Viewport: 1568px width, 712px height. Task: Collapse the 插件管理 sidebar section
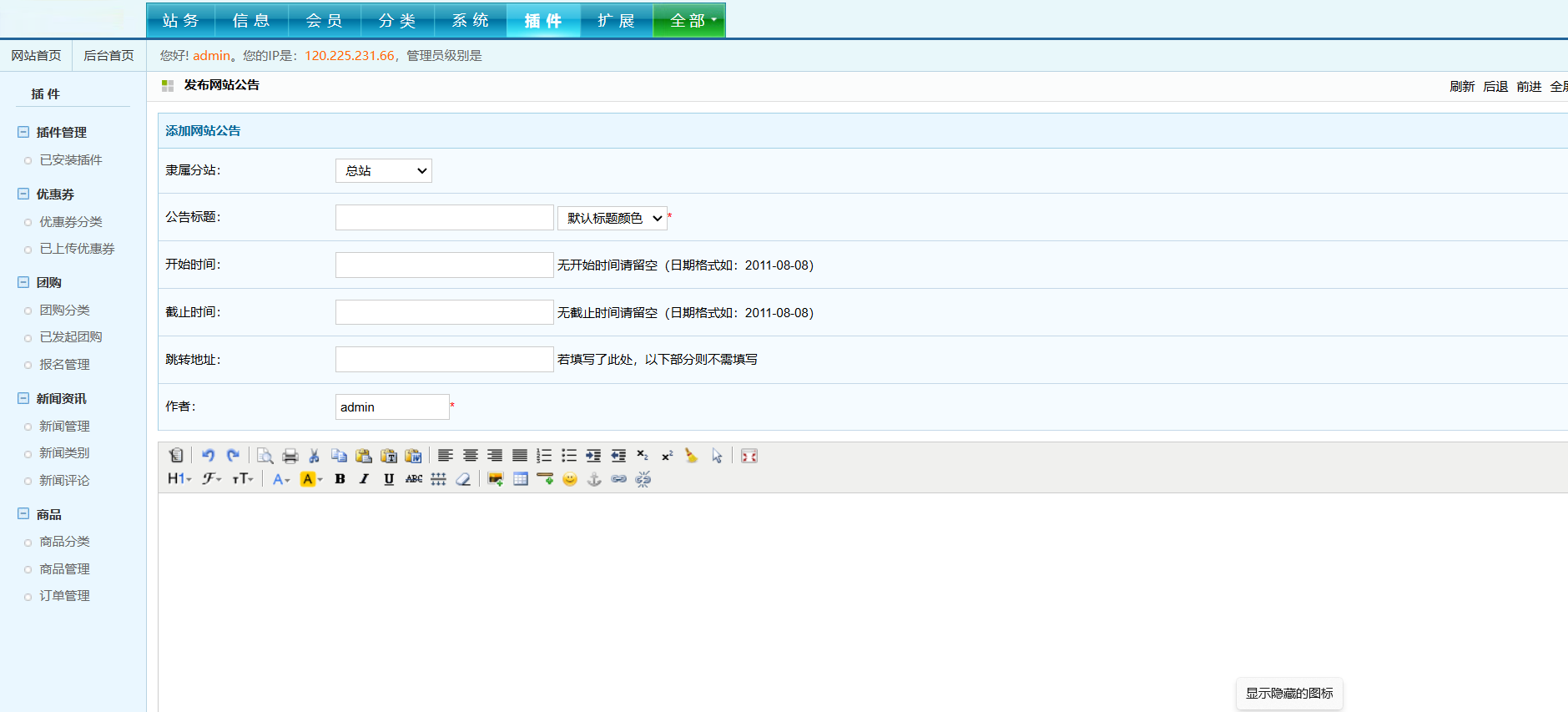click(x=23, y=132)
